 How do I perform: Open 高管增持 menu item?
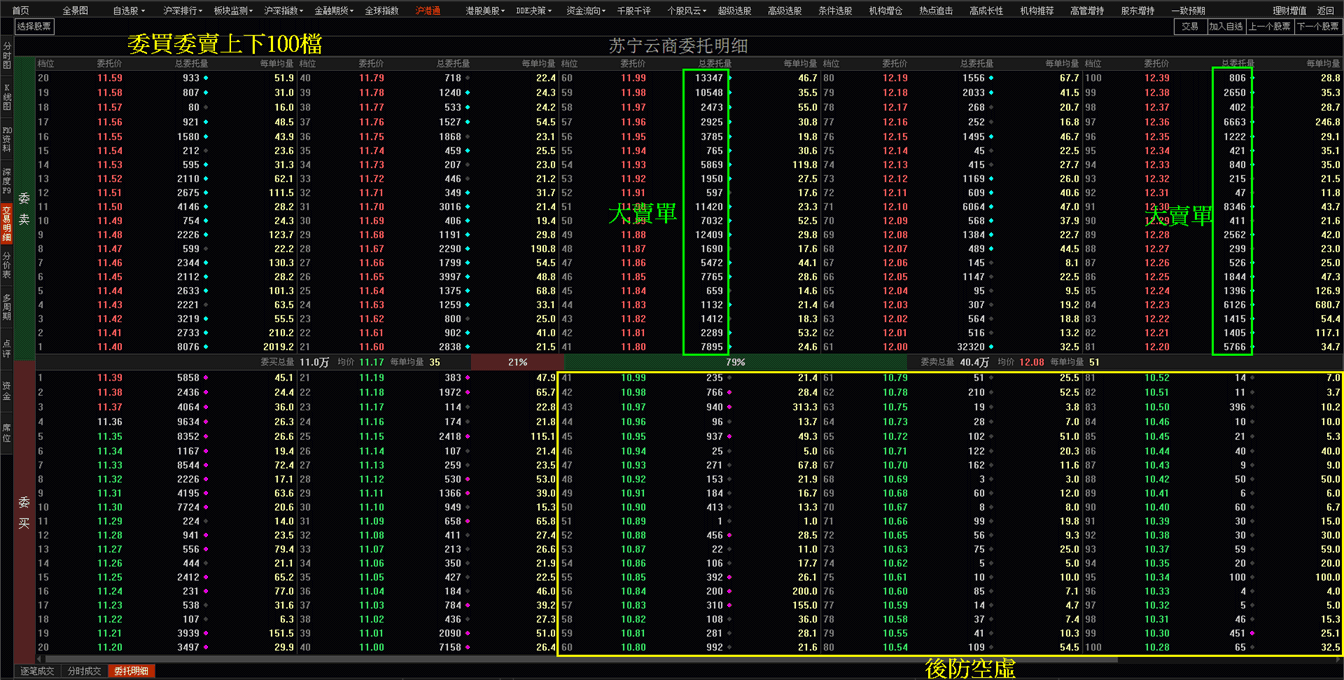pos(1087,10)
